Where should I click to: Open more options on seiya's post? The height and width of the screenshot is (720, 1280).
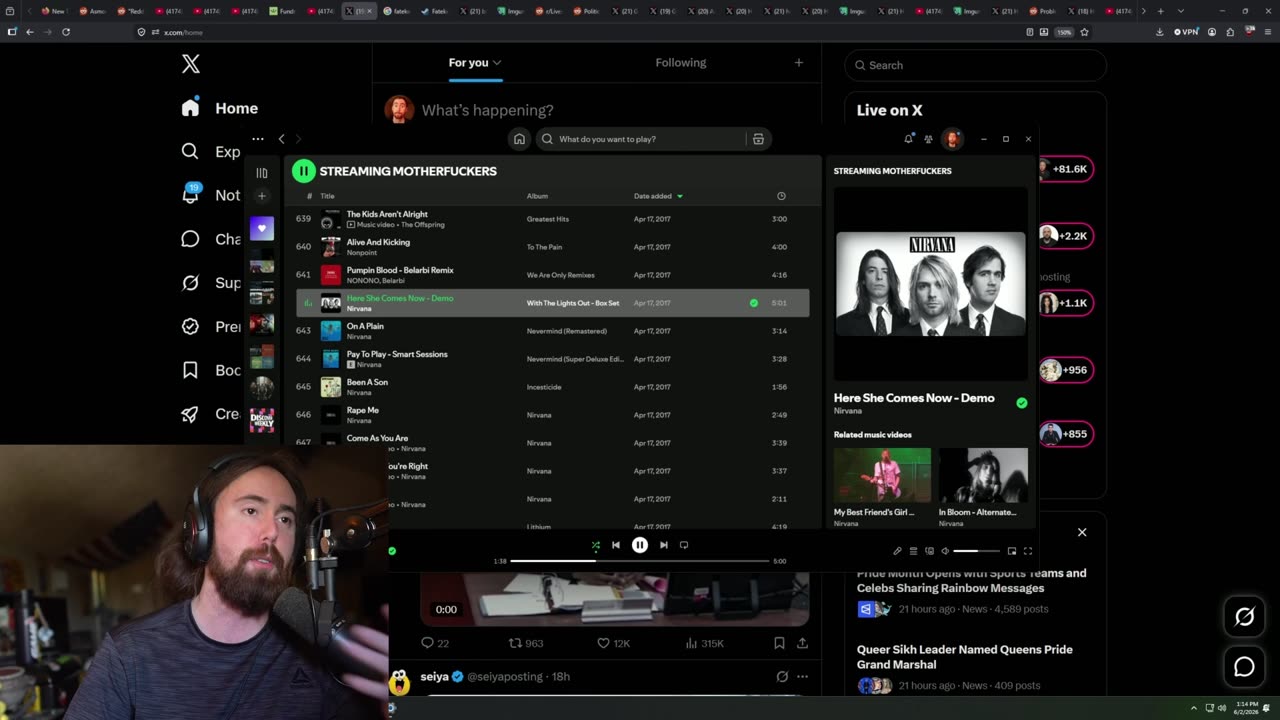802,677
